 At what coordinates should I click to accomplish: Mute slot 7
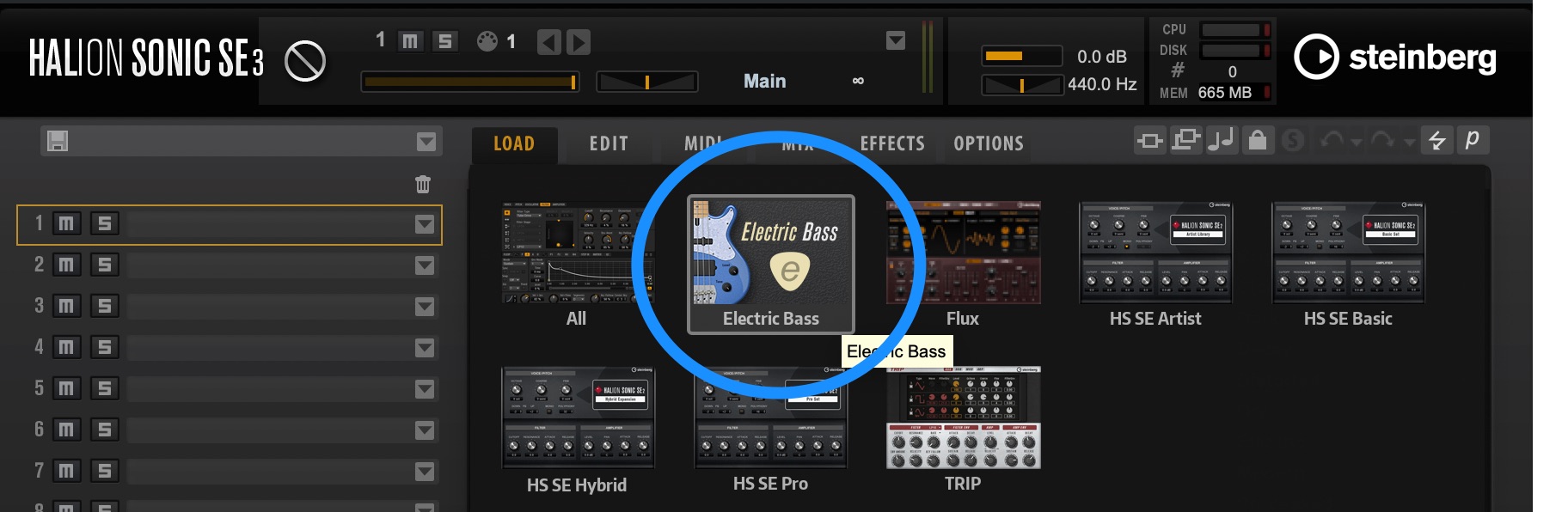coord(66,472)
